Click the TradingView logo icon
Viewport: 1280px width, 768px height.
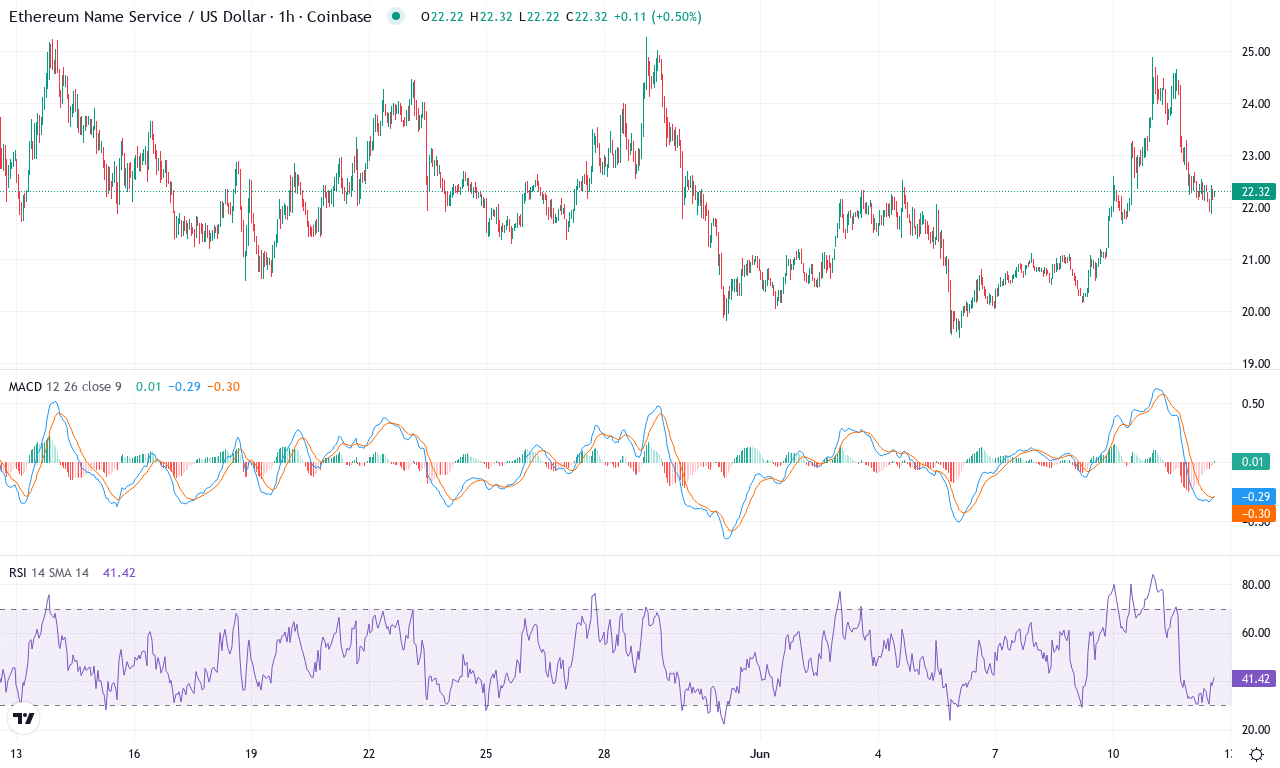tap(24, 718)
